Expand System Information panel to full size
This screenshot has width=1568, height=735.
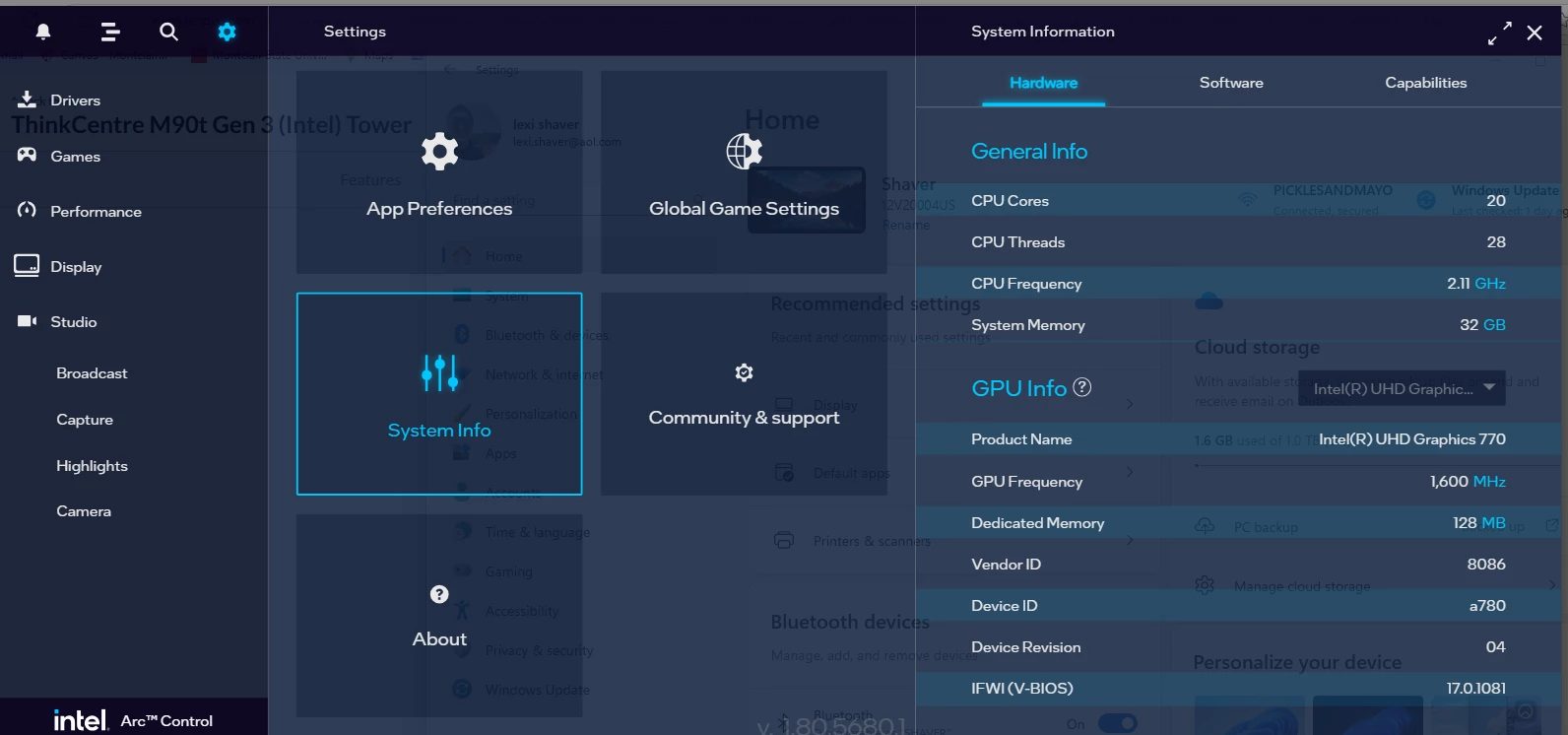[1499, 33]
